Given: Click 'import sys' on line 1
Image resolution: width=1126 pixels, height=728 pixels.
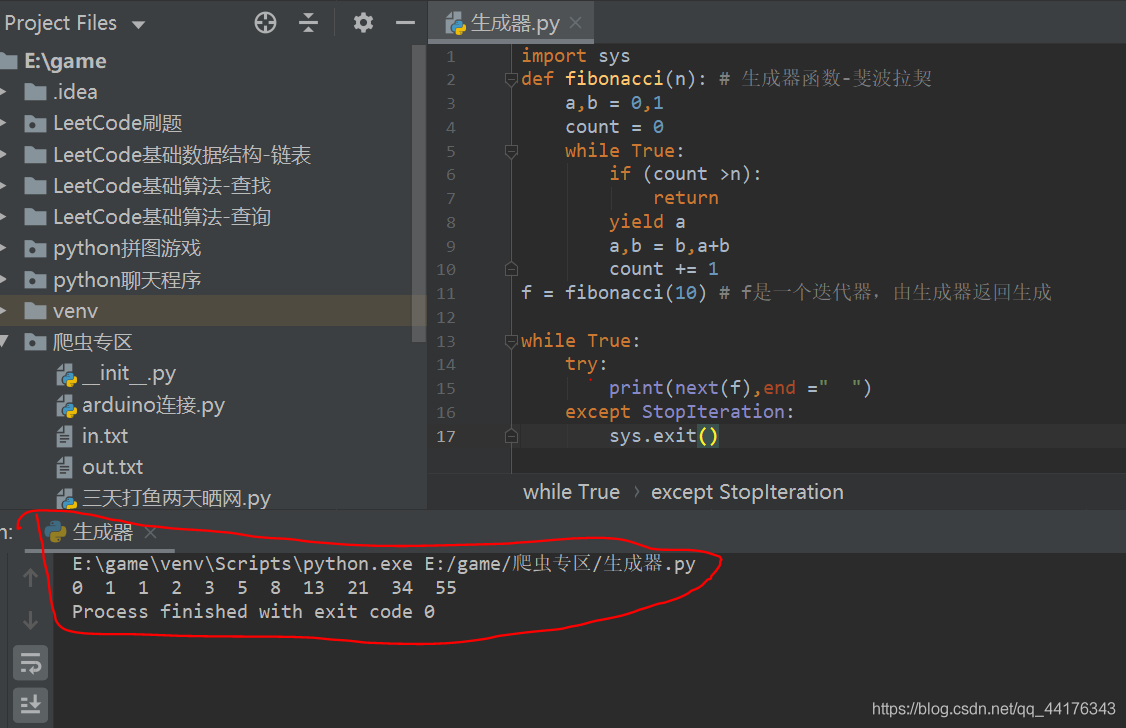Looking at the screenshot, I should [x=575, y=56].
